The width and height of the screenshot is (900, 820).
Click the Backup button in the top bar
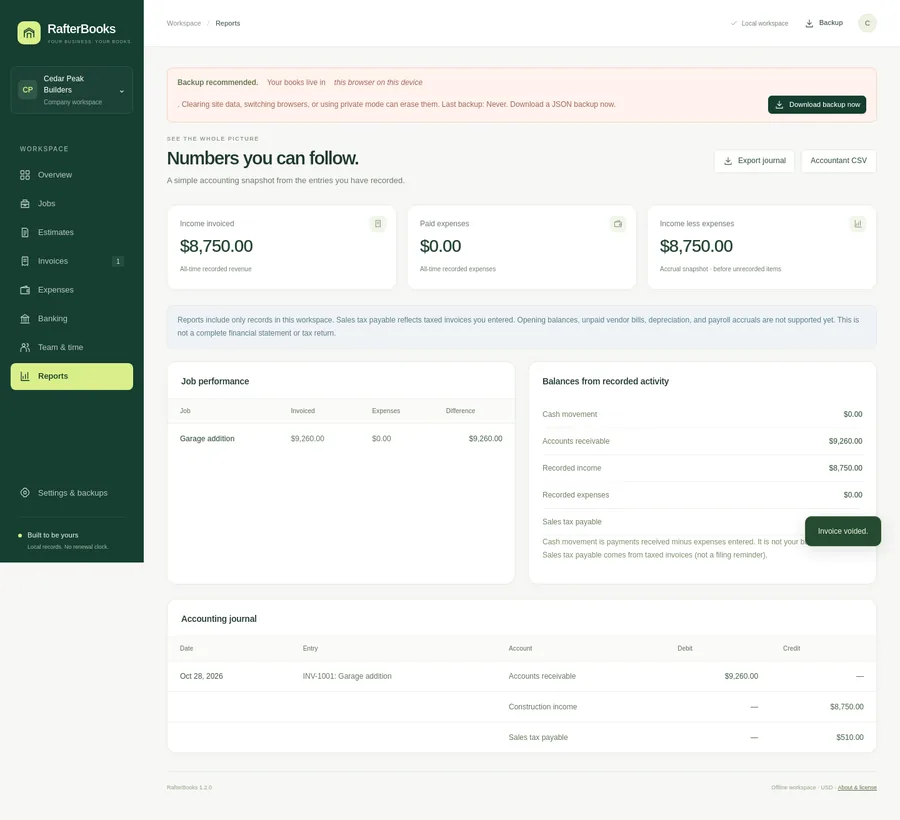point(824,23)
